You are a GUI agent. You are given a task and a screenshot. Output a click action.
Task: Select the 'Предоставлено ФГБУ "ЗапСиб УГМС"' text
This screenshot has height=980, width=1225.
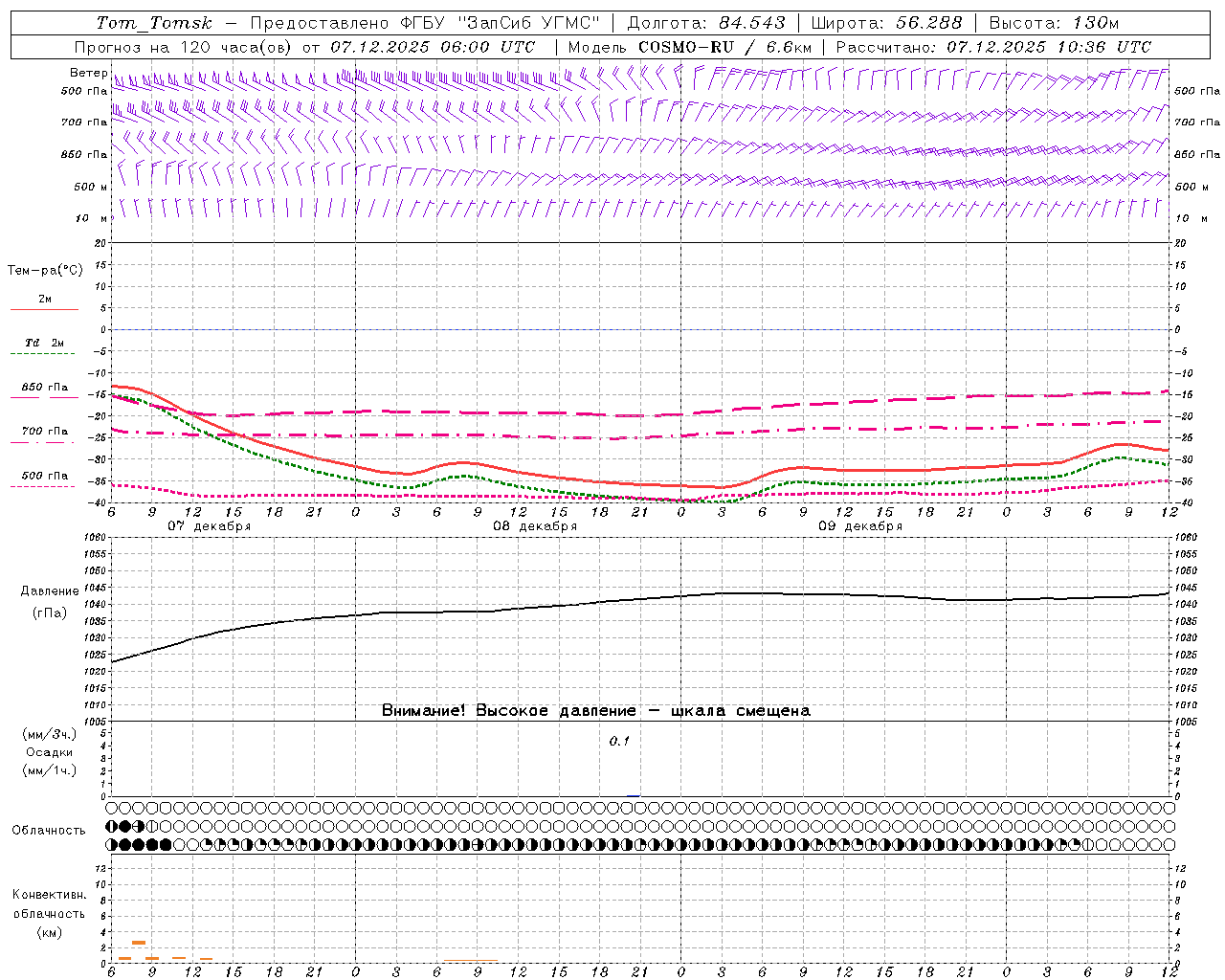click(x=425, y=23)
